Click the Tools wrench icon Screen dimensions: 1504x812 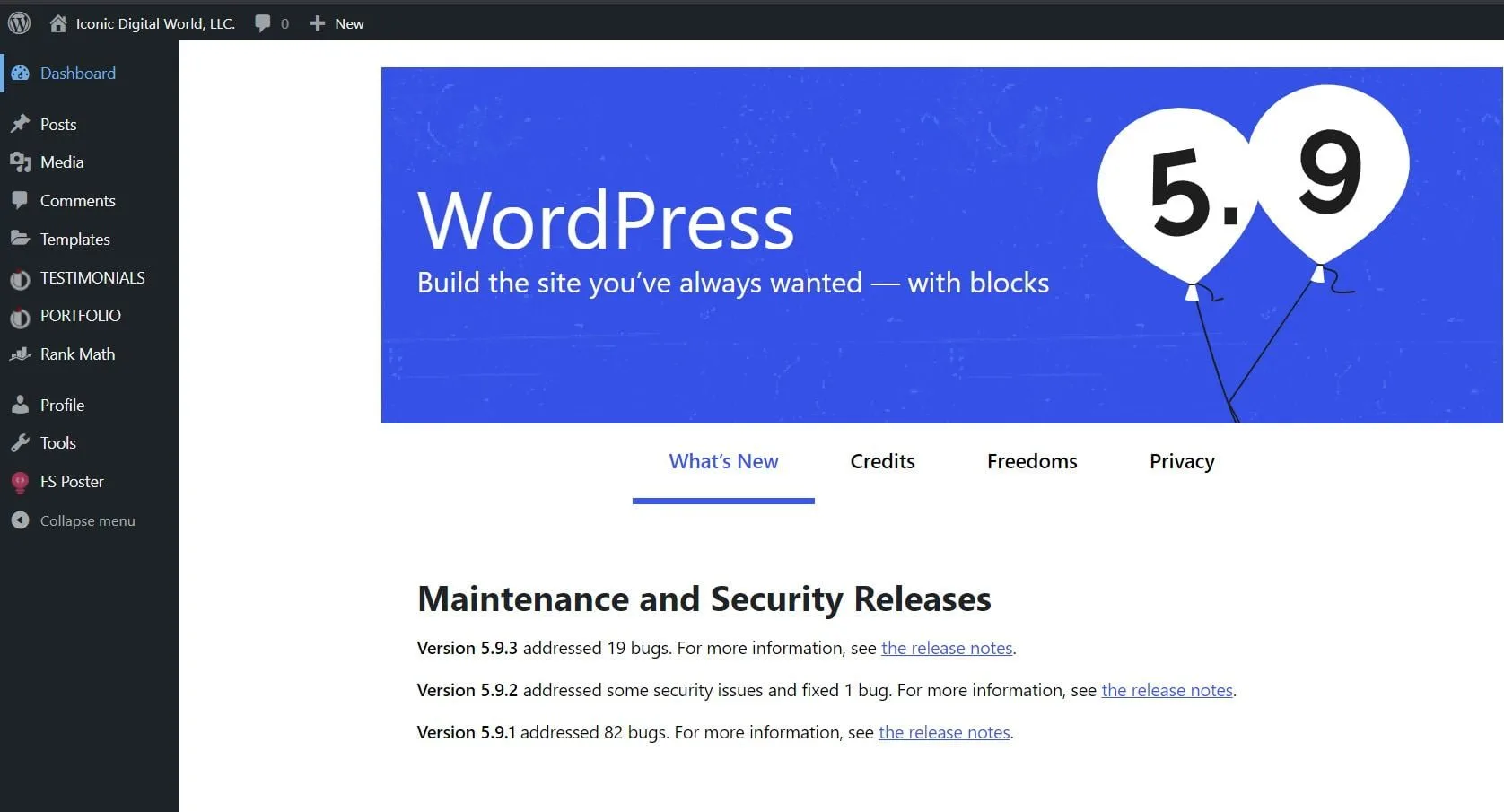coord(20,443)
